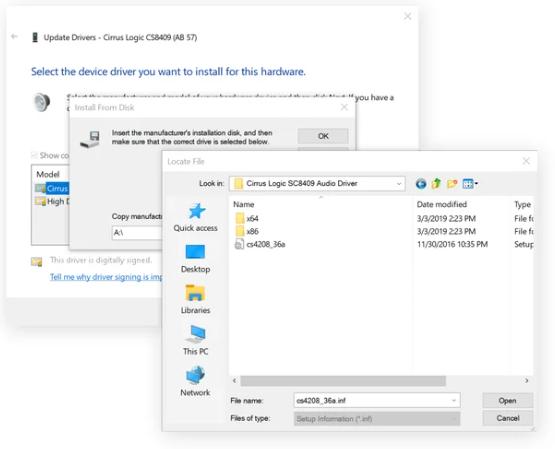Click 11/30/2016 10:35 PM date entry
The width and height of the screenshot is (555, 449).
click(x=452, y=244)
